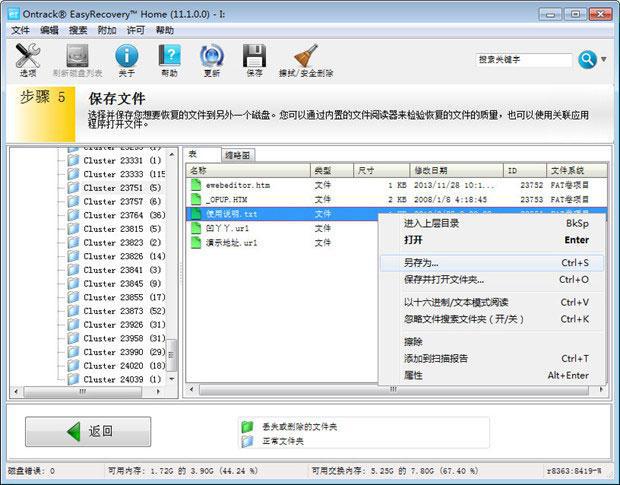The width and height of the screenshot is (620, 485).
Task: Select folder Cluster 23815 in tree
Action: coord(115,229)
